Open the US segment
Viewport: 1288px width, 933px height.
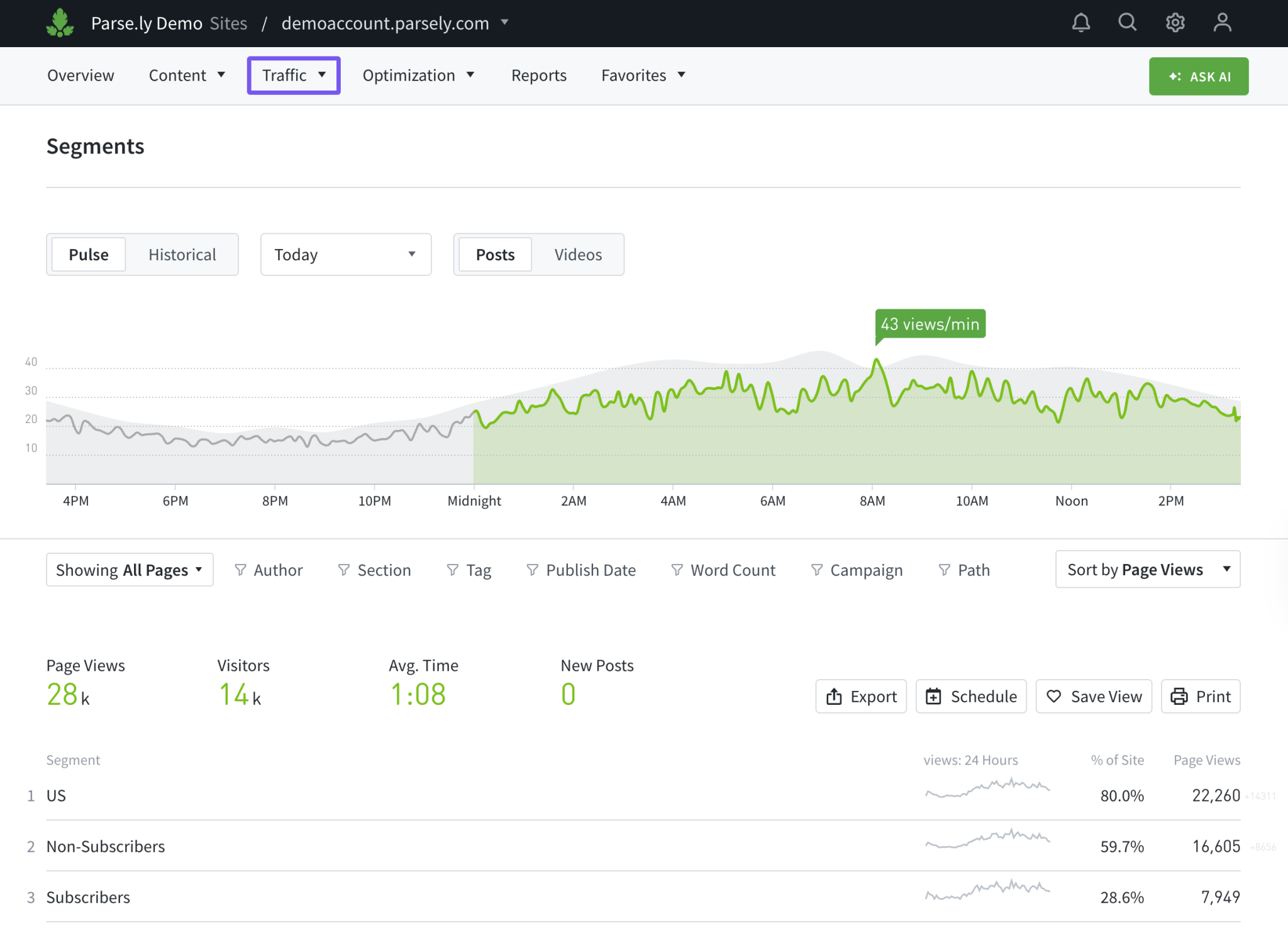pos(56,795)
